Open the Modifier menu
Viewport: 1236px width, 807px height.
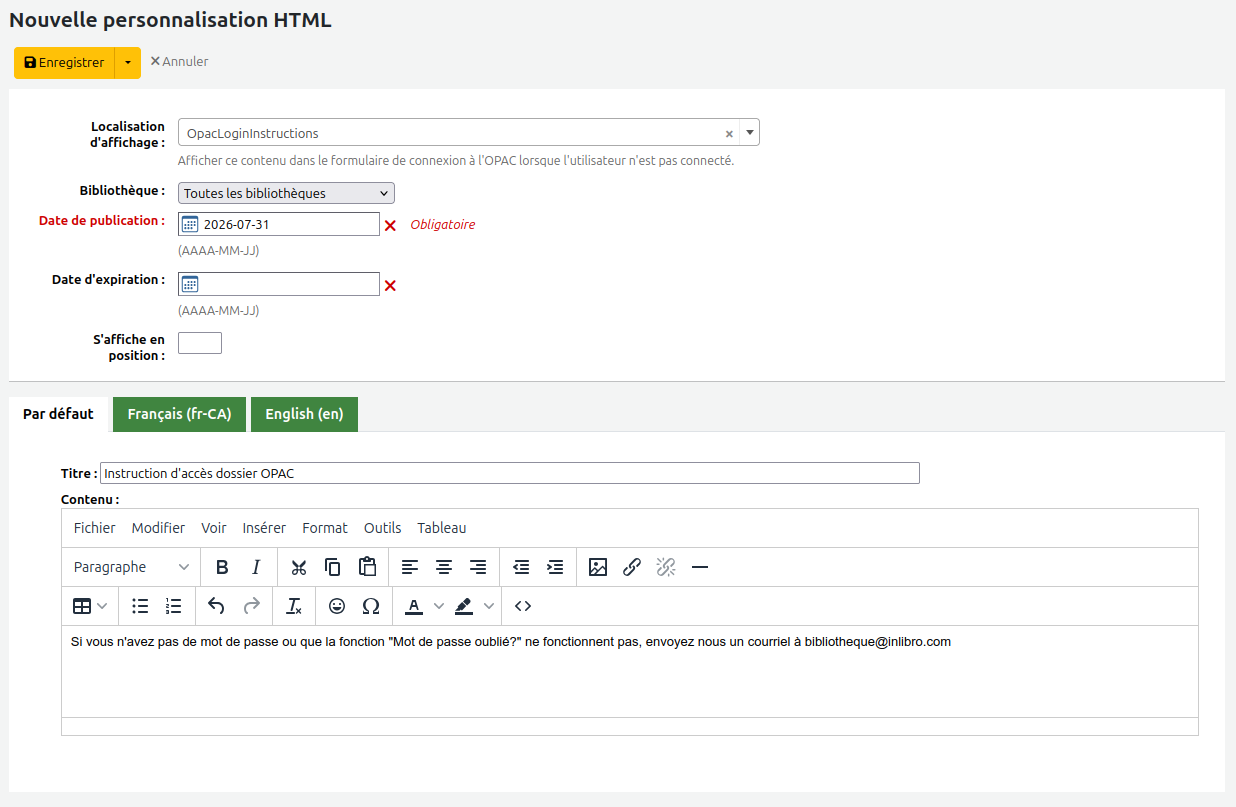click(158, 528)
